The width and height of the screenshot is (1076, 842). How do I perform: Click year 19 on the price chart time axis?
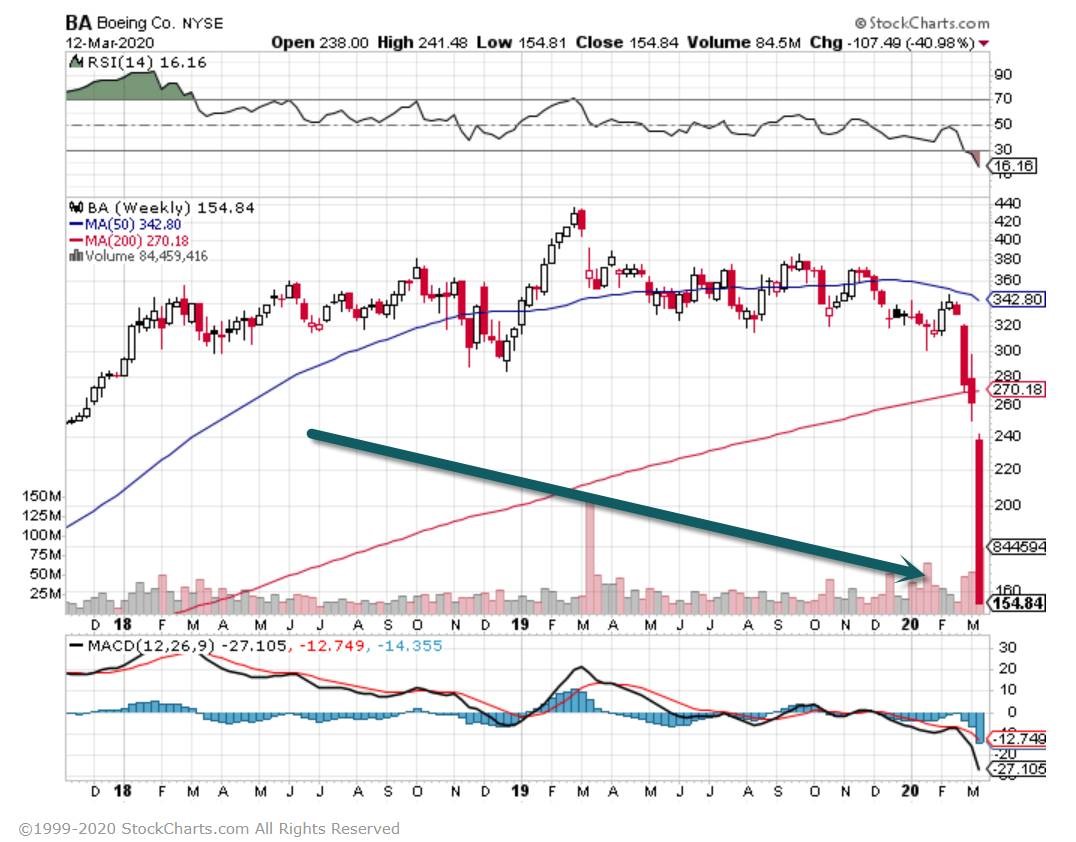click(520, 624)
